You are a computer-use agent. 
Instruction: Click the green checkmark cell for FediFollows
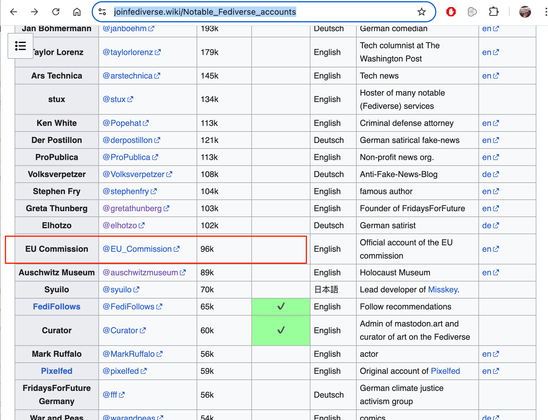click(x=281, y=307)
